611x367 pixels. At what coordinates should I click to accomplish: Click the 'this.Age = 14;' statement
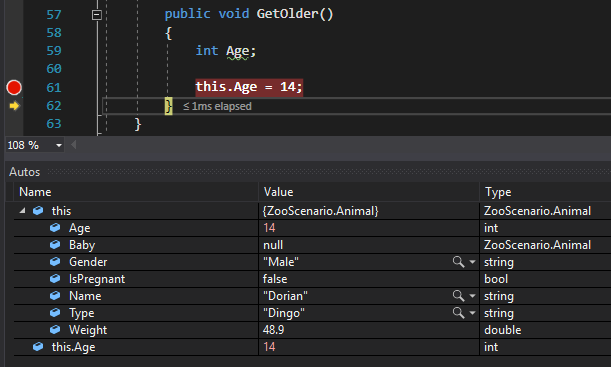pos(249,86)
